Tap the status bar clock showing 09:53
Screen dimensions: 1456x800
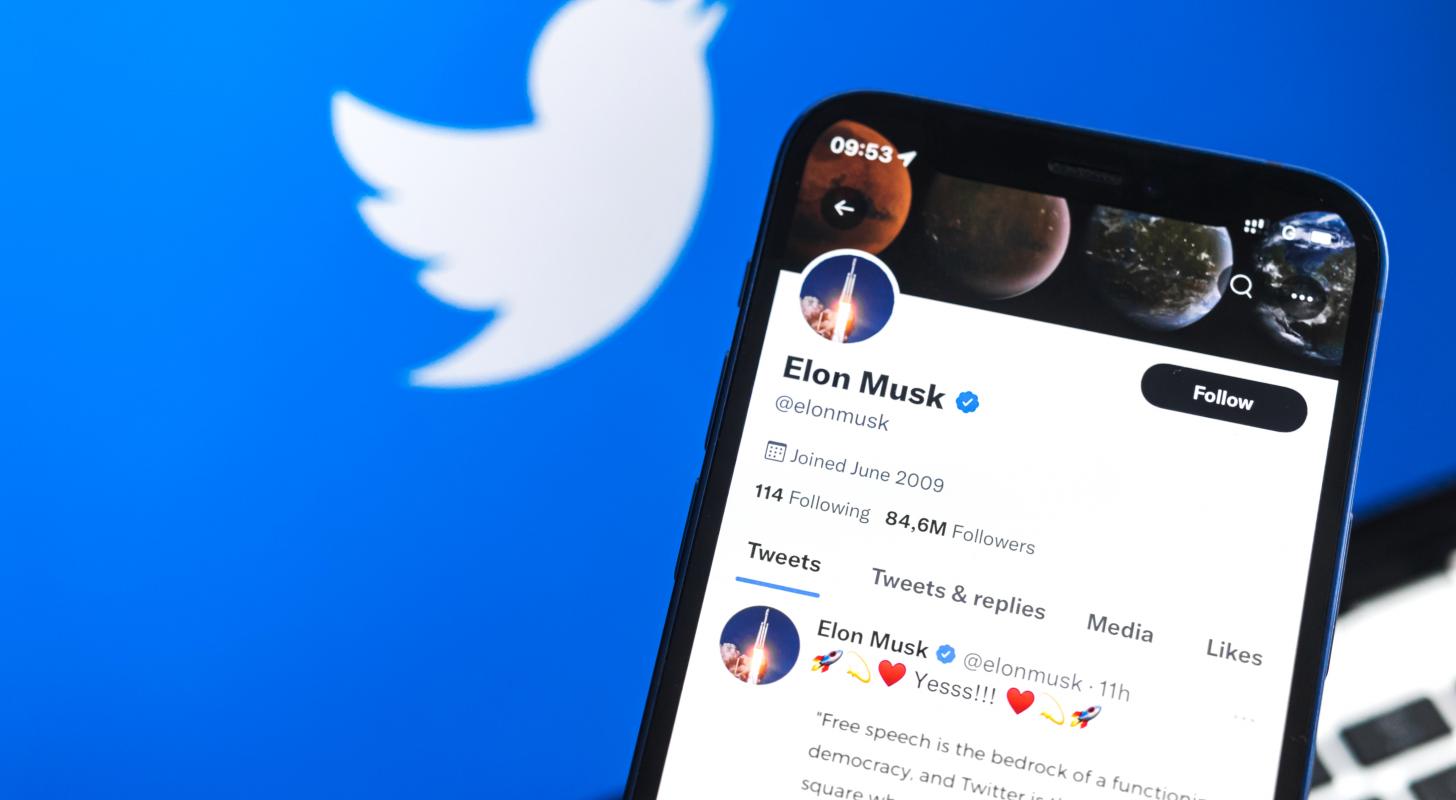tap(861, 152)
